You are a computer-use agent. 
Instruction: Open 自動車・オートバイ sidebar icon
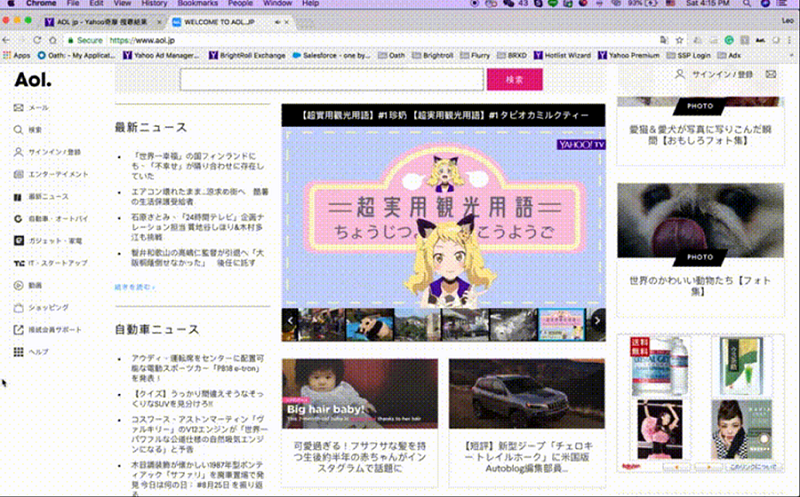coord(18,218)
